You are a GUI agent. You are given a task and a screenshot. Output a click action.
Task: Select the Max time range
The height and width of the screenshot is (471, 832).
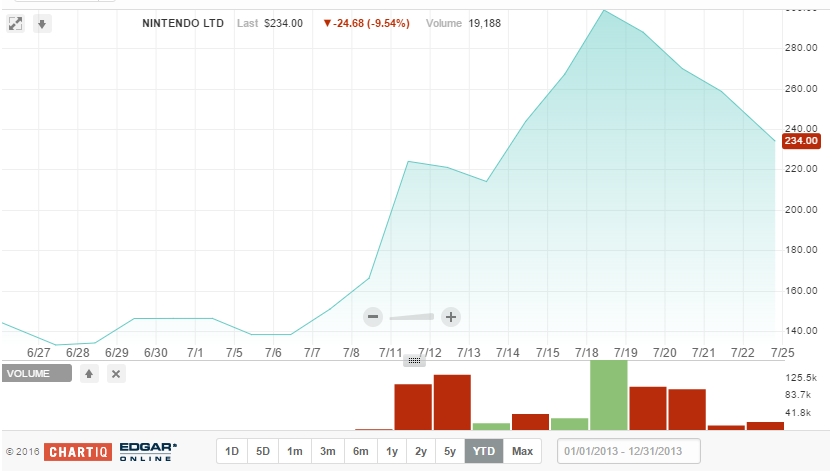coord(522,451)
